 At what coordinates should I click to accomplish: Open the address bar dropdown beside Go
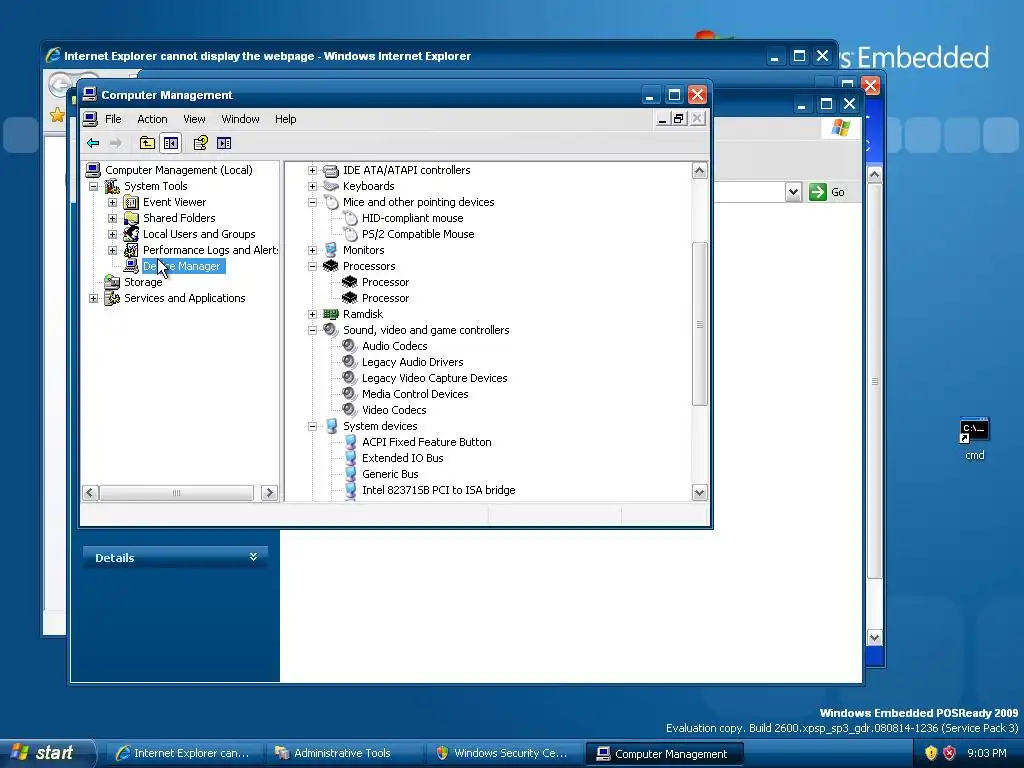tap(793, 192)
